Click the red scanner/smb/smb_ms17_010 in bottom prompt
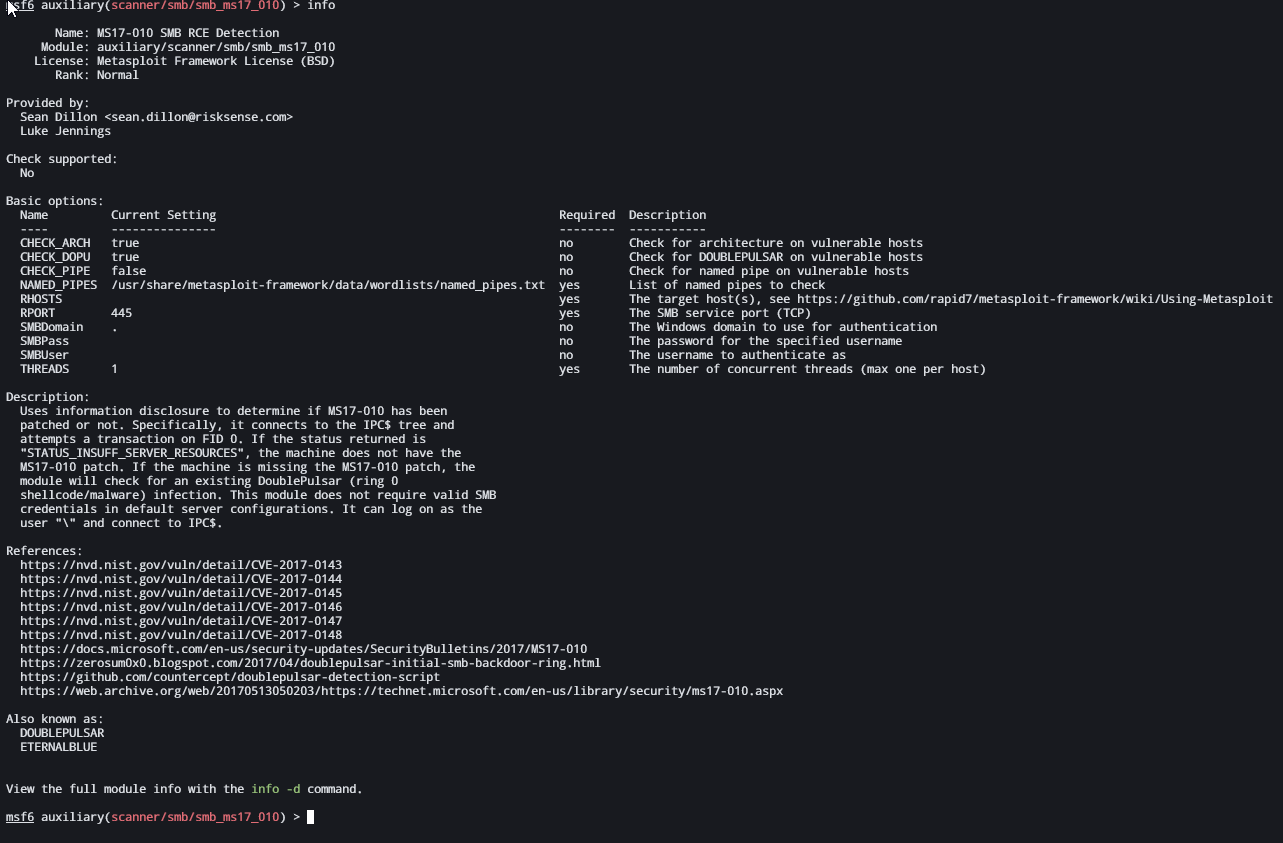Viewport: 1283px width, 843px height. [195, 817]
